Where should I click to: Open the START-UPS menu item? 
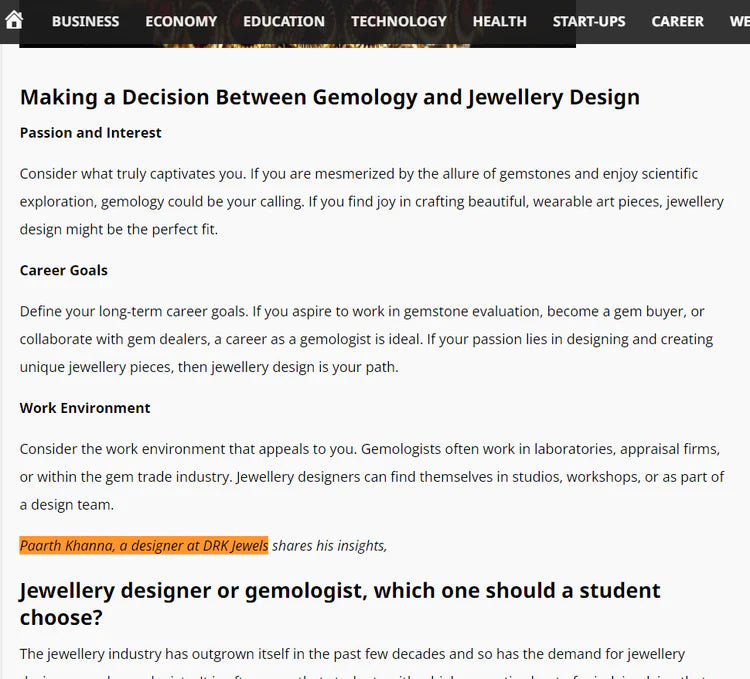pos(589,22)
